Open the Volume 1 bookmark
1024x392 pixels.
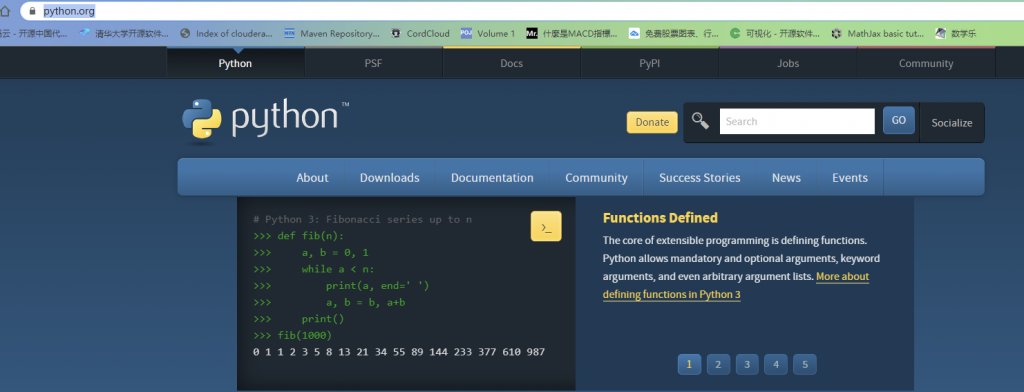tap(487, 33)
